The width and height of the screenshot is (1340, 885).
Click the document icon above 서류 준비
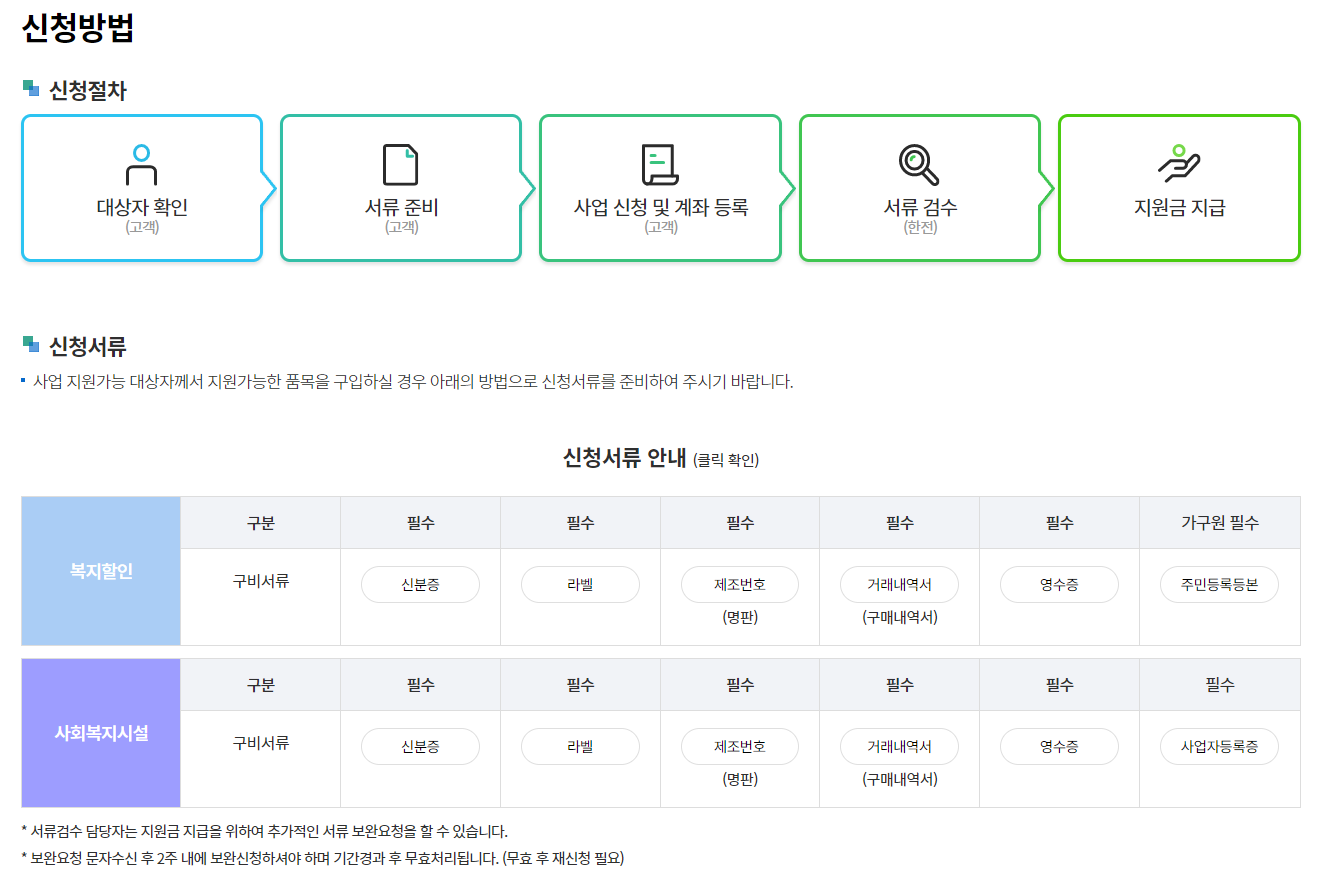click(x=401, y=165)
